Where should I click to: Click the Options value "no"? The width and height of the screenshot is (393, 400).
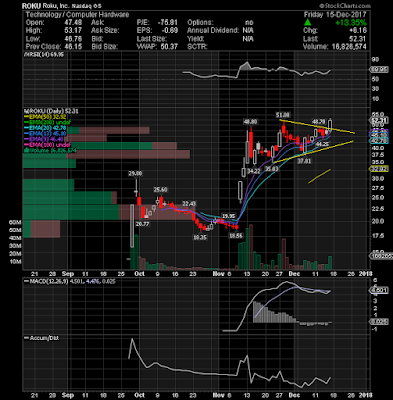(x=249, y=23)
